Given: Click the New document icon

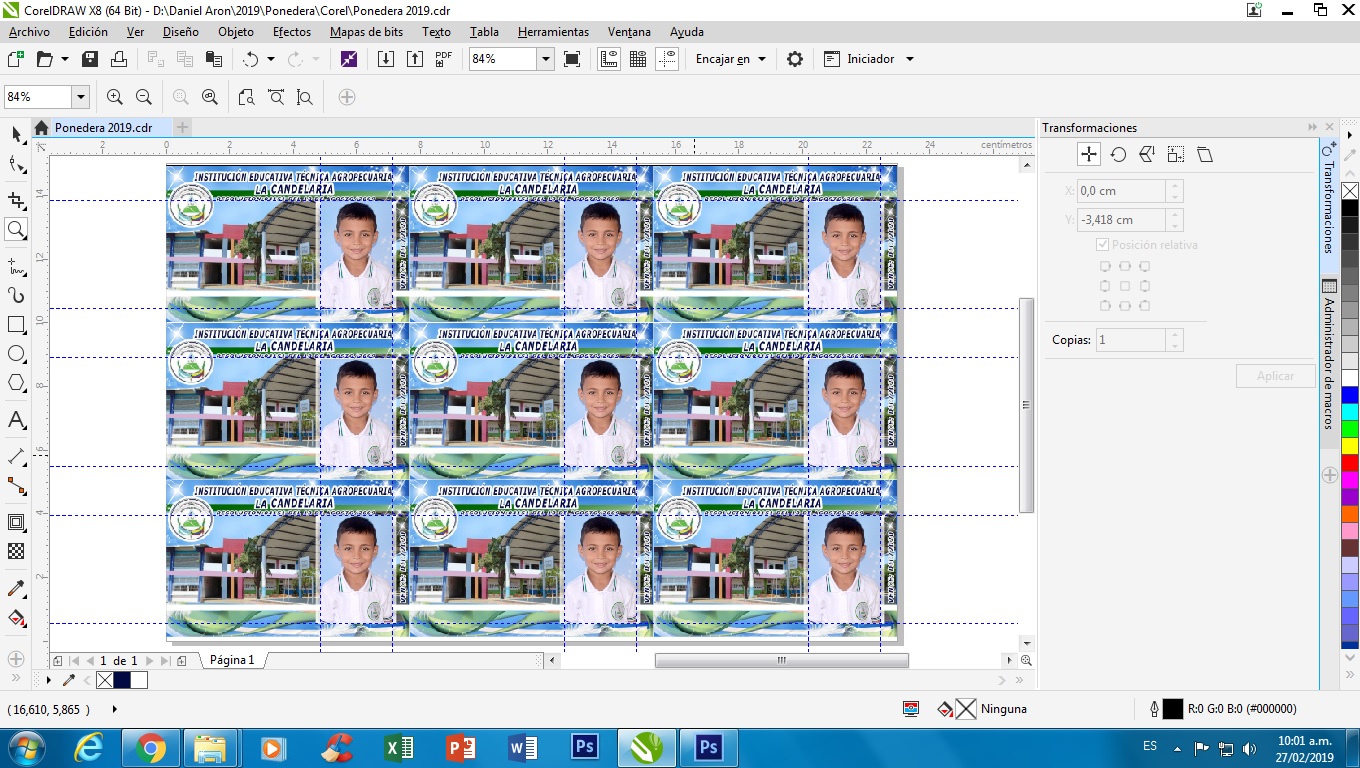Looking at the screenshot, I should (15, 59).
